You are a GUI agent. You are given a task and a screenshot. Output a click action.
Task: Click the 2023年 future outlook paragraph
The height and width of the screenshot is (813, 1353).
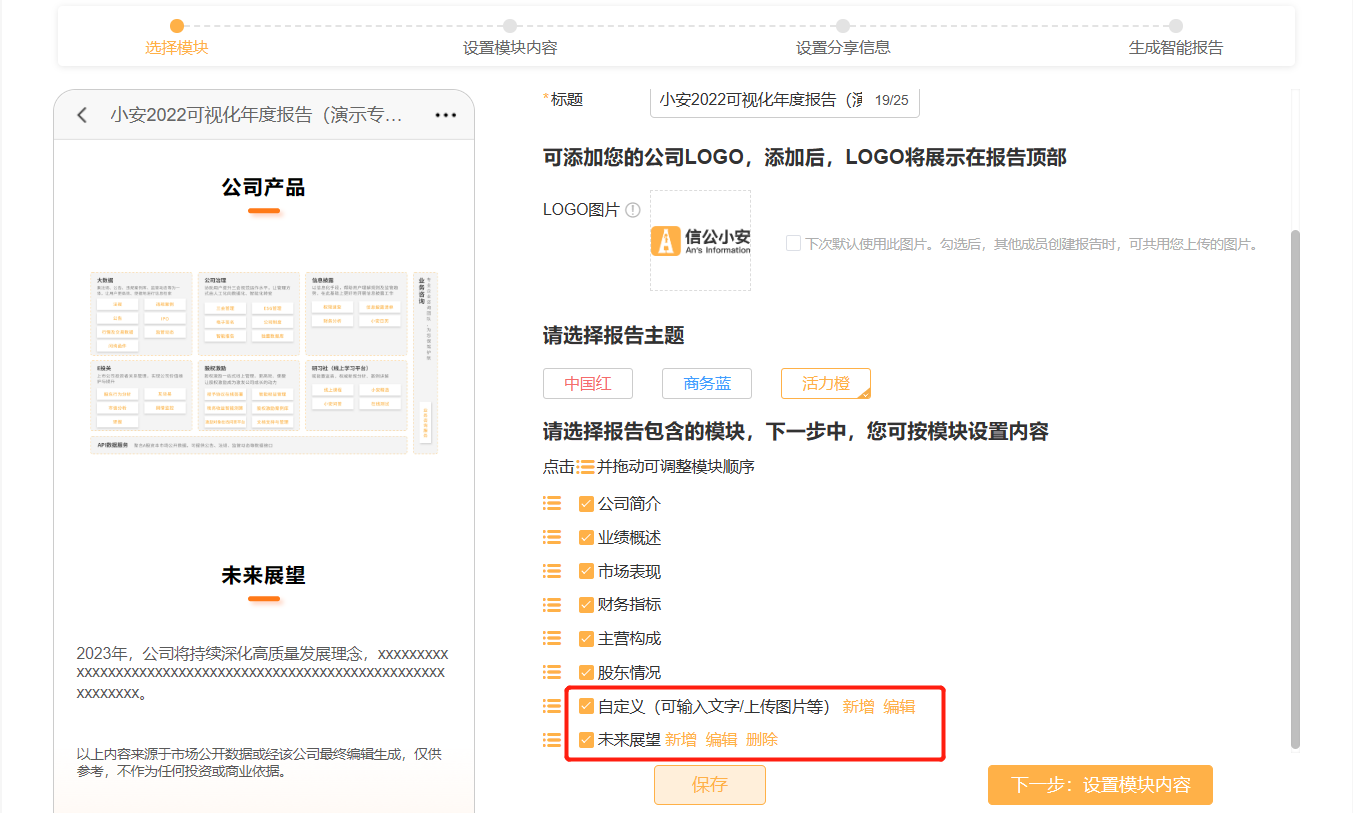coord(262,673)
